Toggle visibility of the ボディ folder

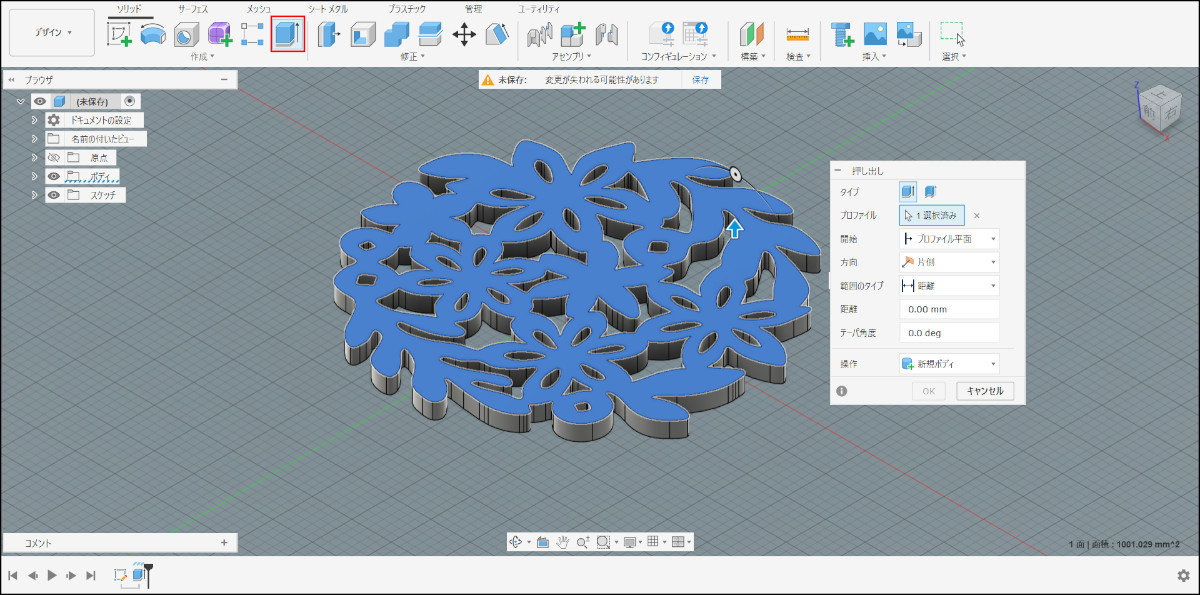54,176
